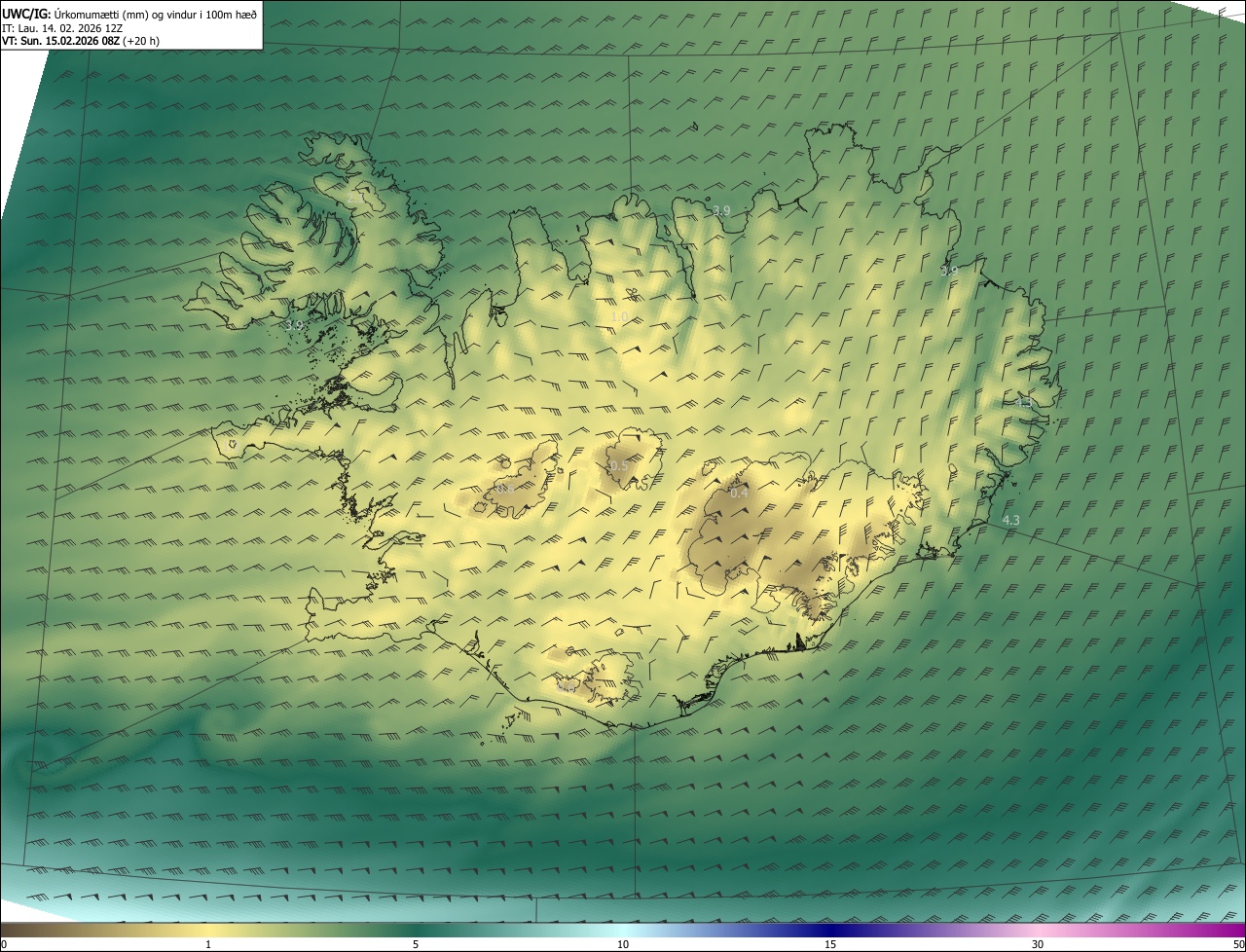Click the 50 tick label on the color scale

pos(1238,944)
